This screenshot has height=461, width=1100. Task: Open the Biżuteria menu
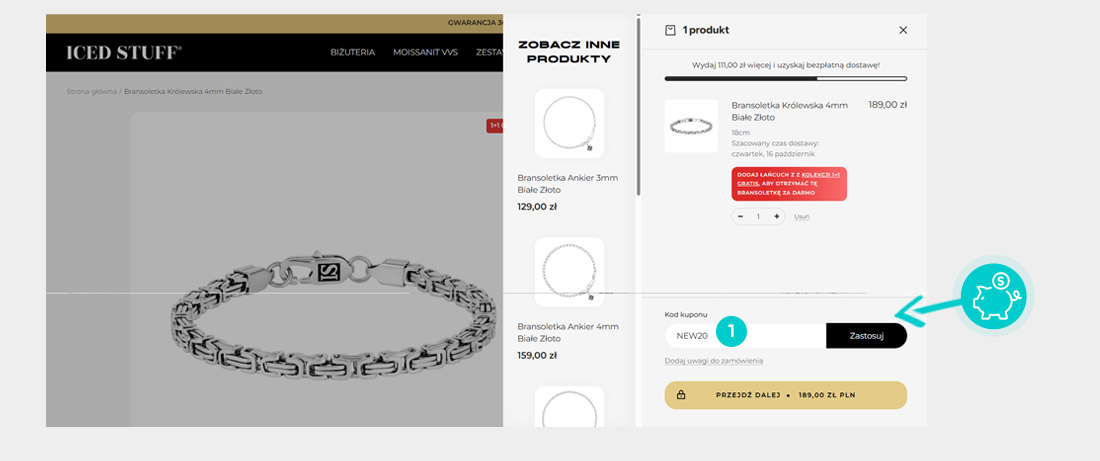pos(352,52)
